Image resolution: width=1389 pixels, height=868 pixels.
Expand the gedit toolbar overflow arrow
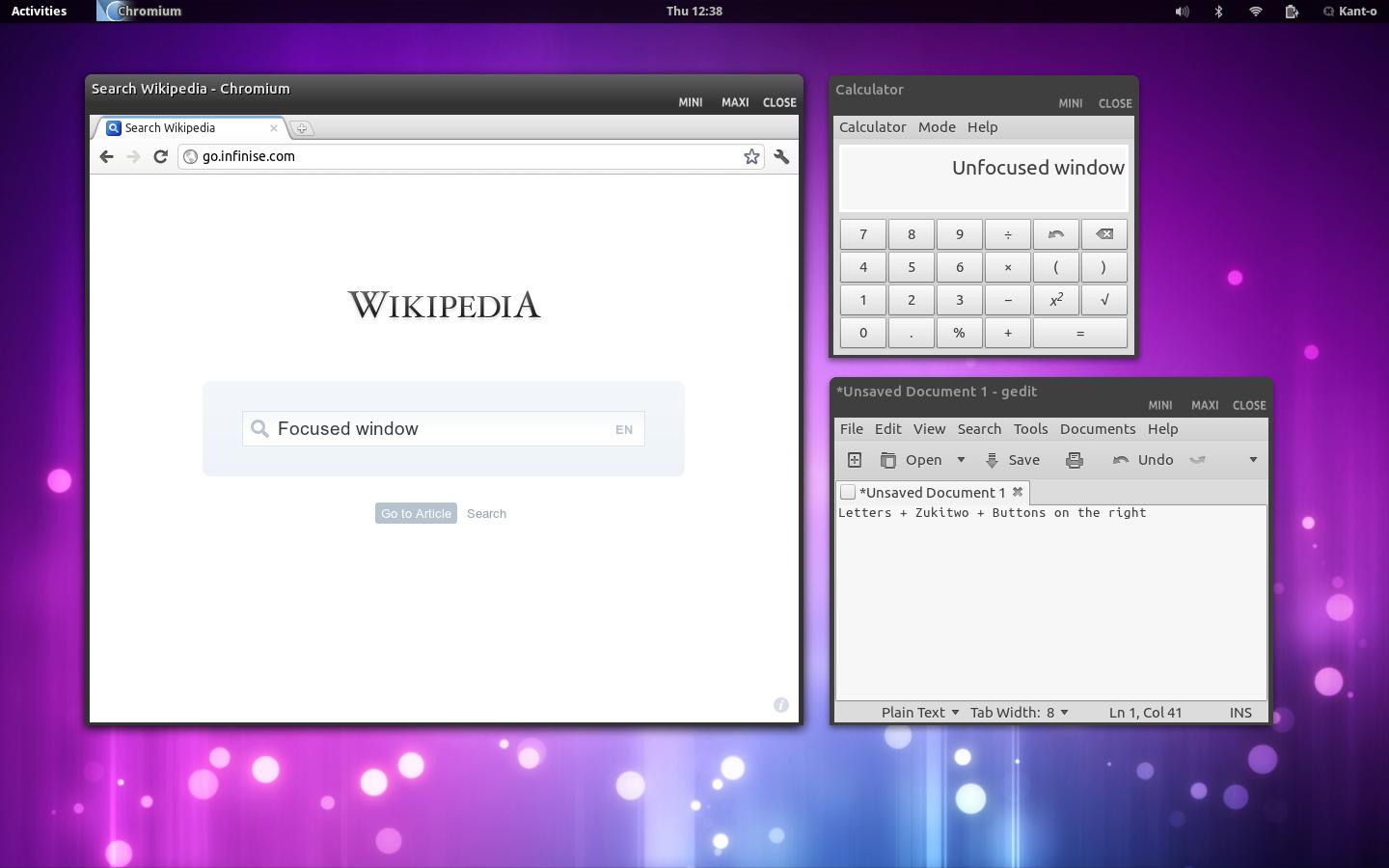(1253, 460)
